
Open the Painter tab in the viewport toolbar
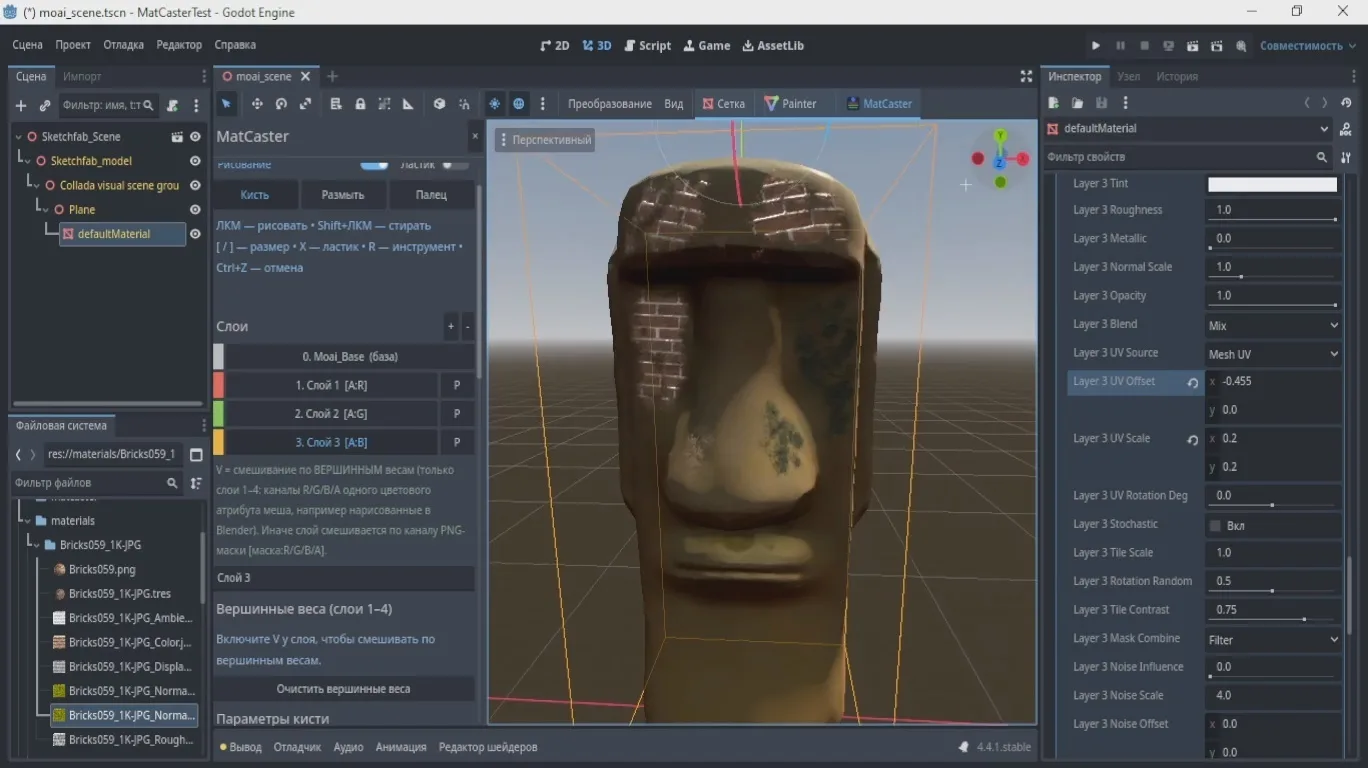791,104
